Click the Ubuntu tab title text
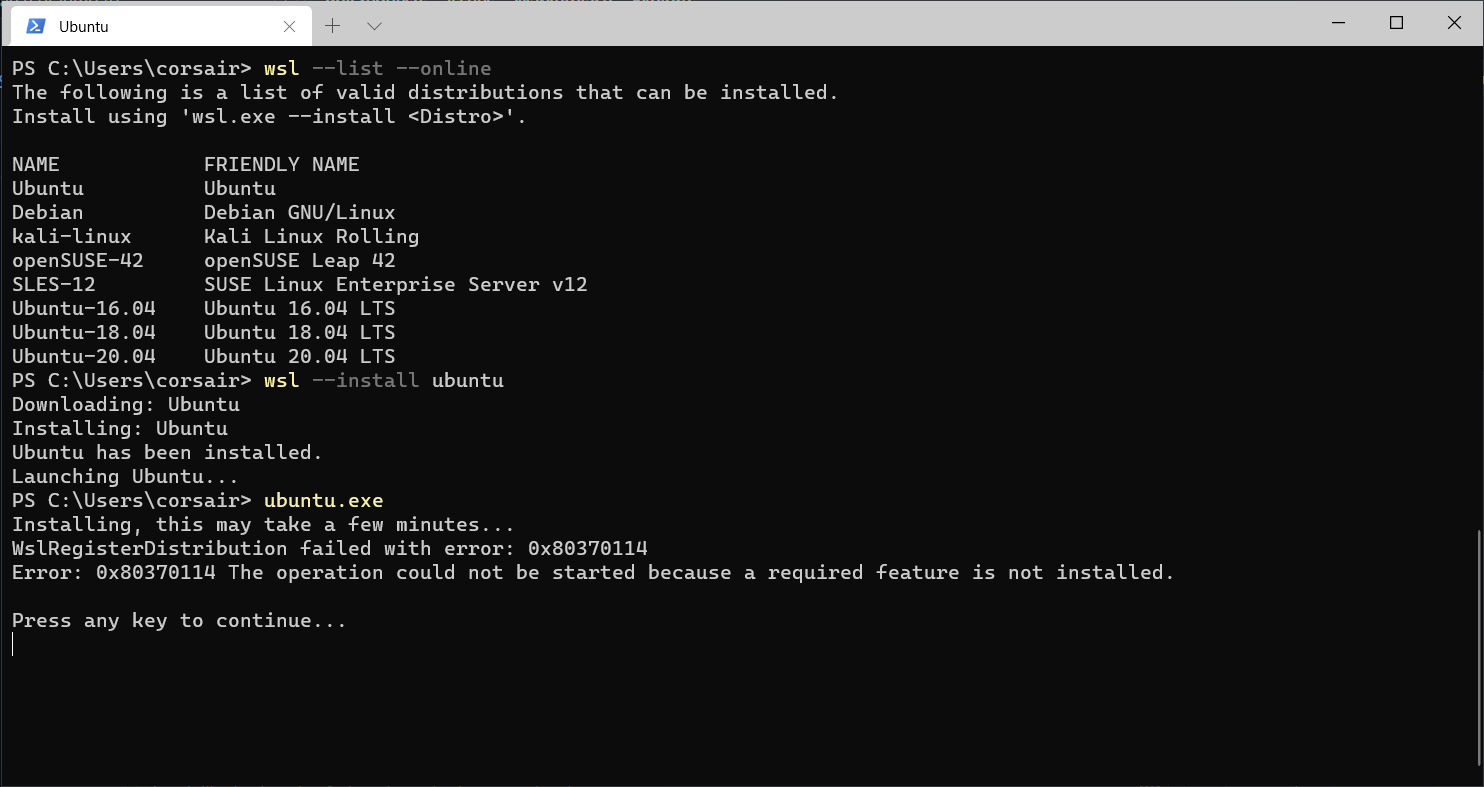 pos(84,26)
